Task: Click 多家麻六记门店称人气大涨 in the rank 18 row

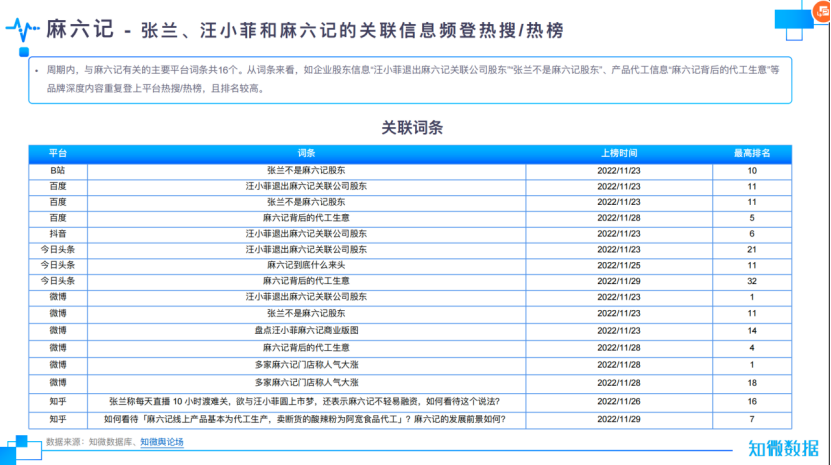Action: [306, 383]
